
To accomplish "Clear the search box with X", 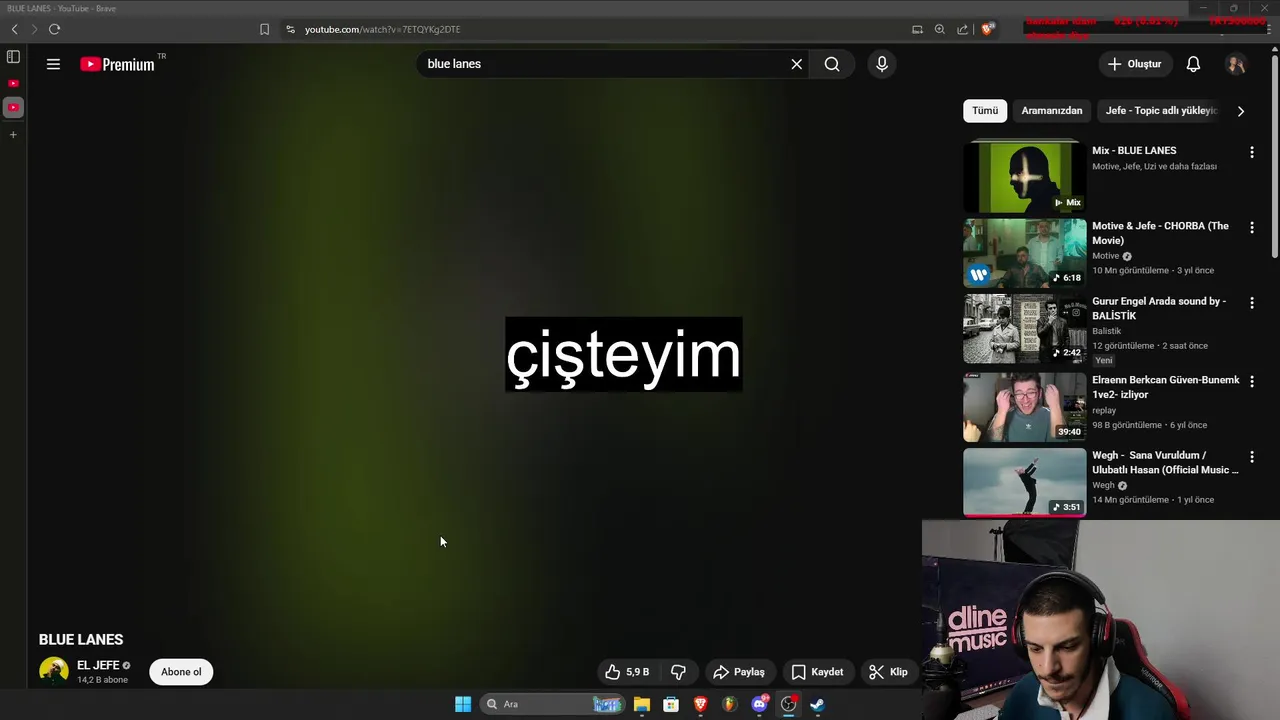I will click(x=796, y=64).
